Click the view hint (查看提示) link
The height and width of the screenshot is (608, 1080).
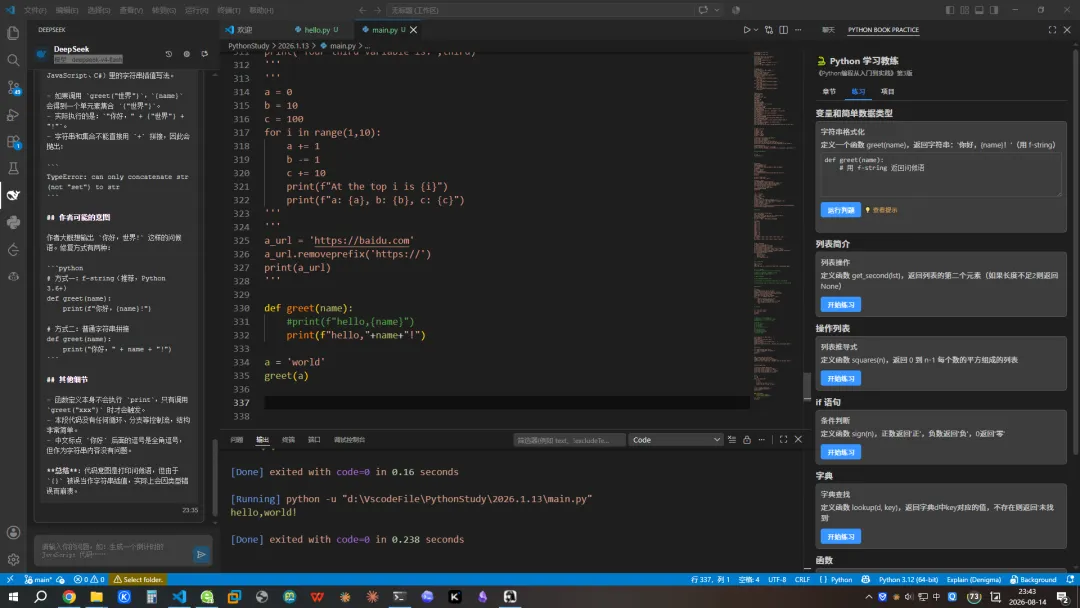point(882,210)
